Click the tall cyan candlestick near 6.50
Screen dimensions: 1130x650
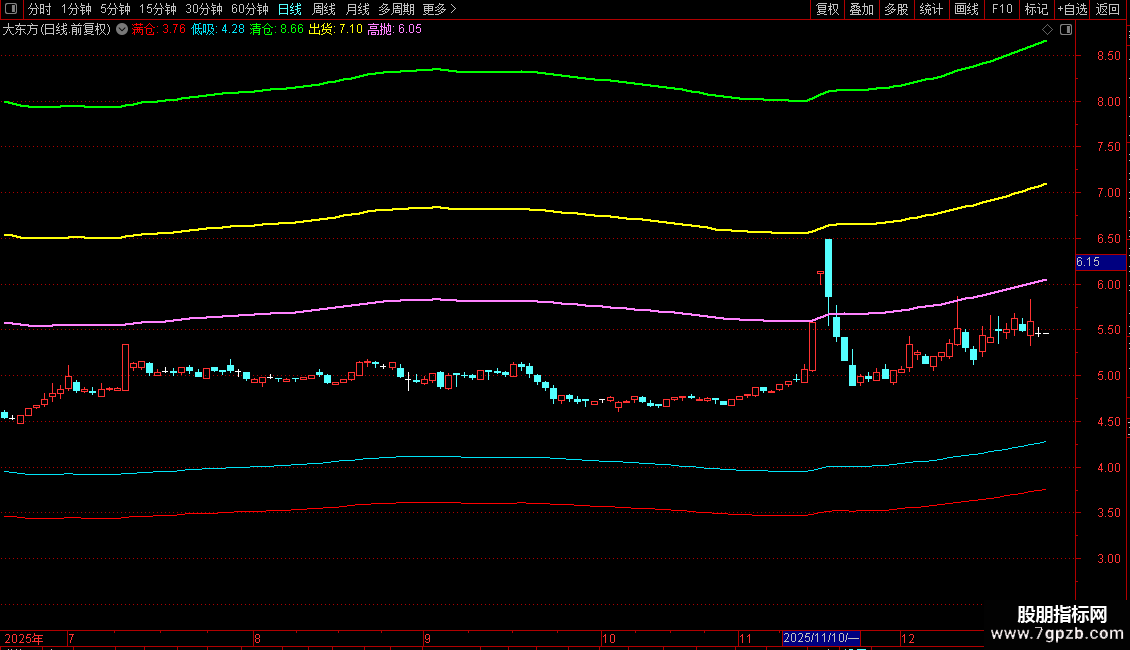pyautogui.click(x=829, y=268)
